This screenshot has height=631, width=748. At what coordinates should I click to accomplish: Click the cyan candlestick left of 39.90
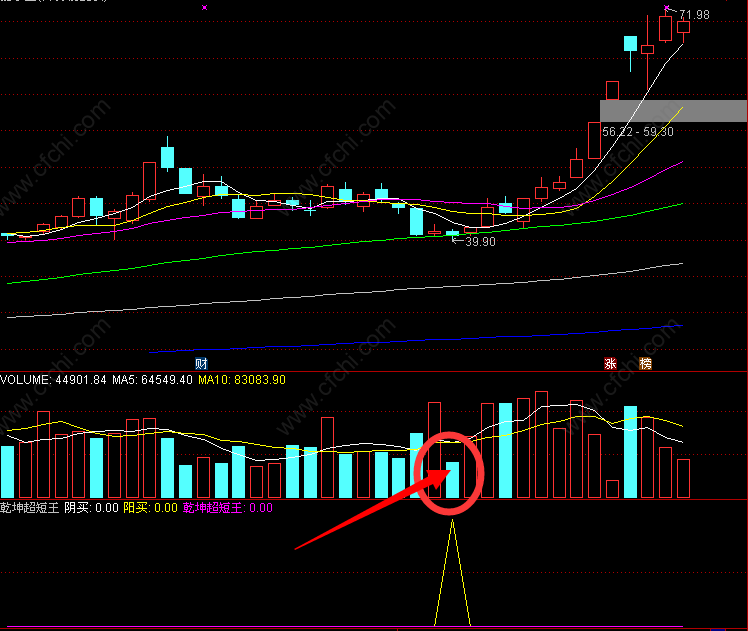click(x=452, y=233)
